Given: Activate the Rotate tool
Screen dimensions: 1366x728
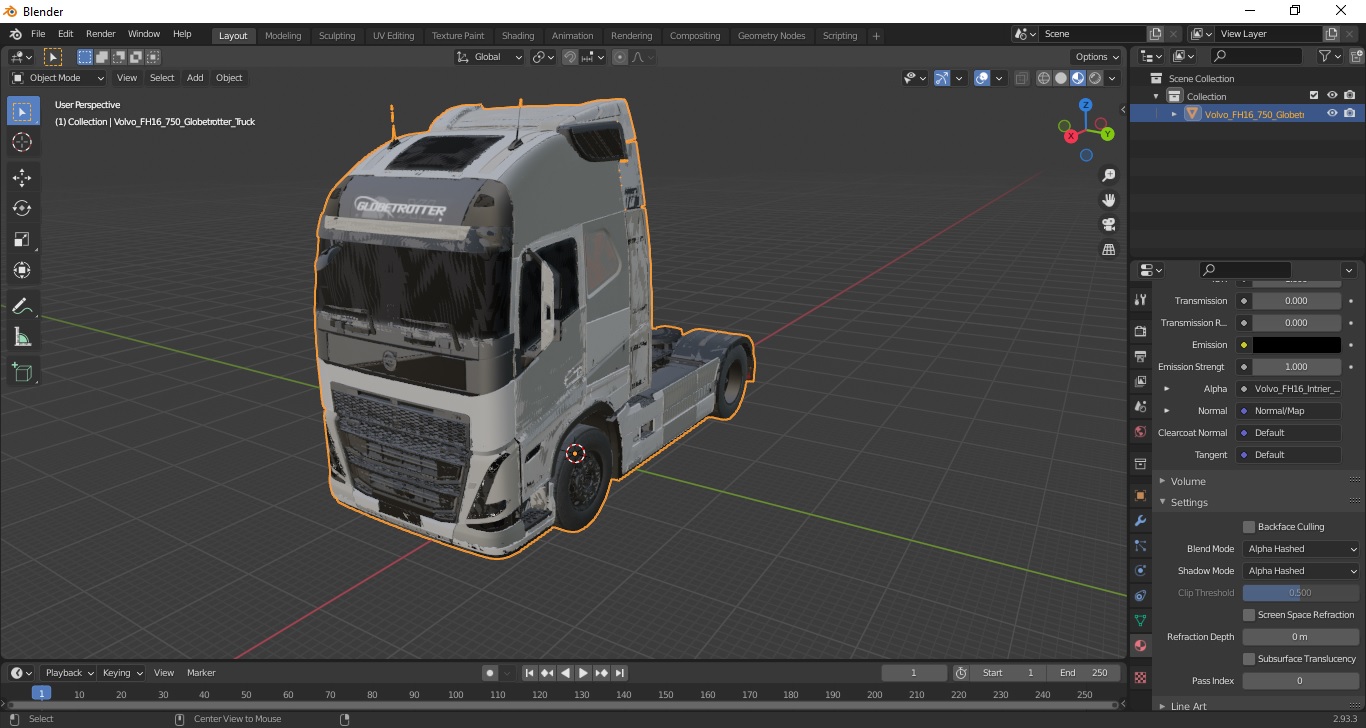Looking at the screenshot, I should tap(22, 208).
